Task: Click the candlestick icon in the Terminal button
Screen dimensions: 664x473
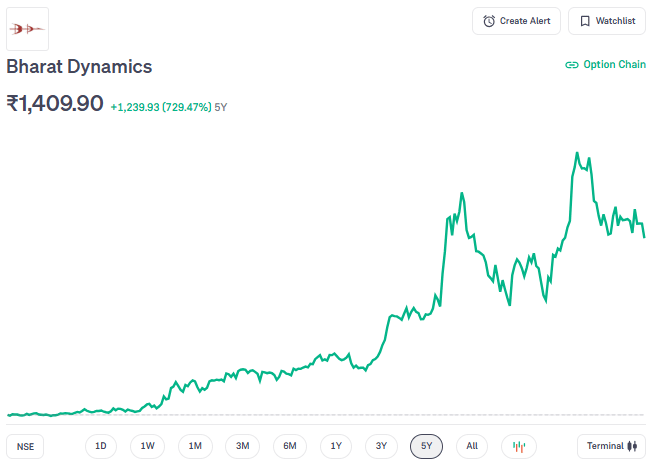Action: [x=633, y=446]
